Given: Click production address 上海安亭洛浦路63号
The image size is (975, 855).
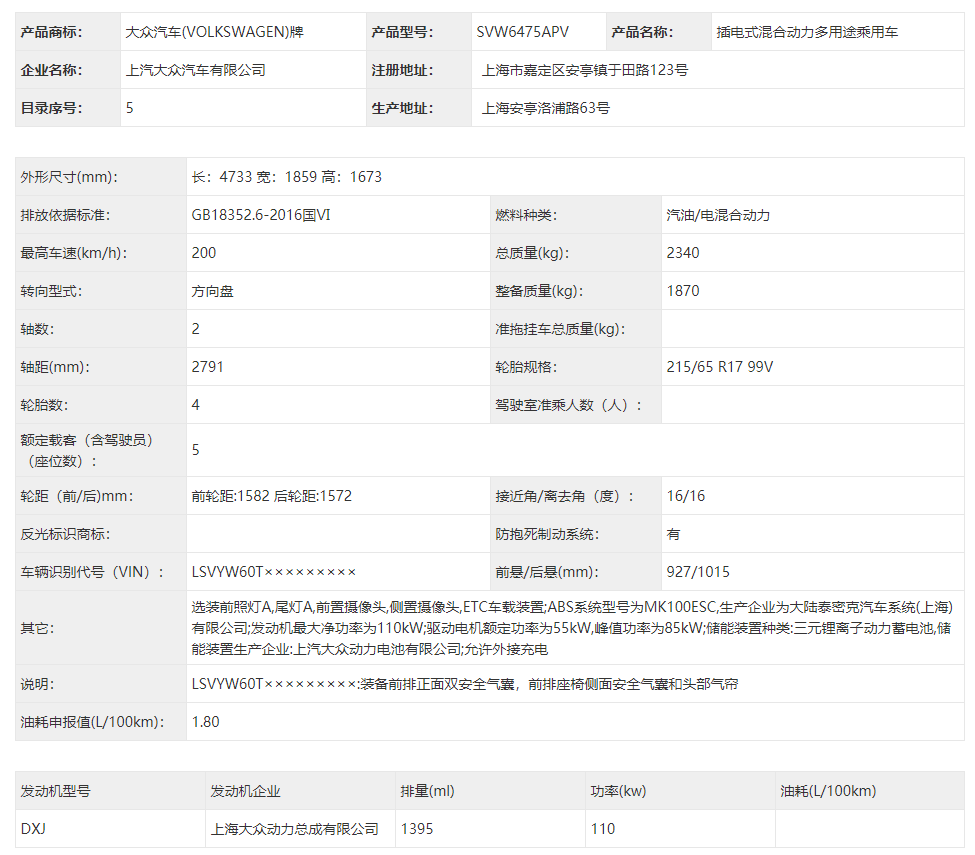Looking at the screenshot, I should point(546,108).
